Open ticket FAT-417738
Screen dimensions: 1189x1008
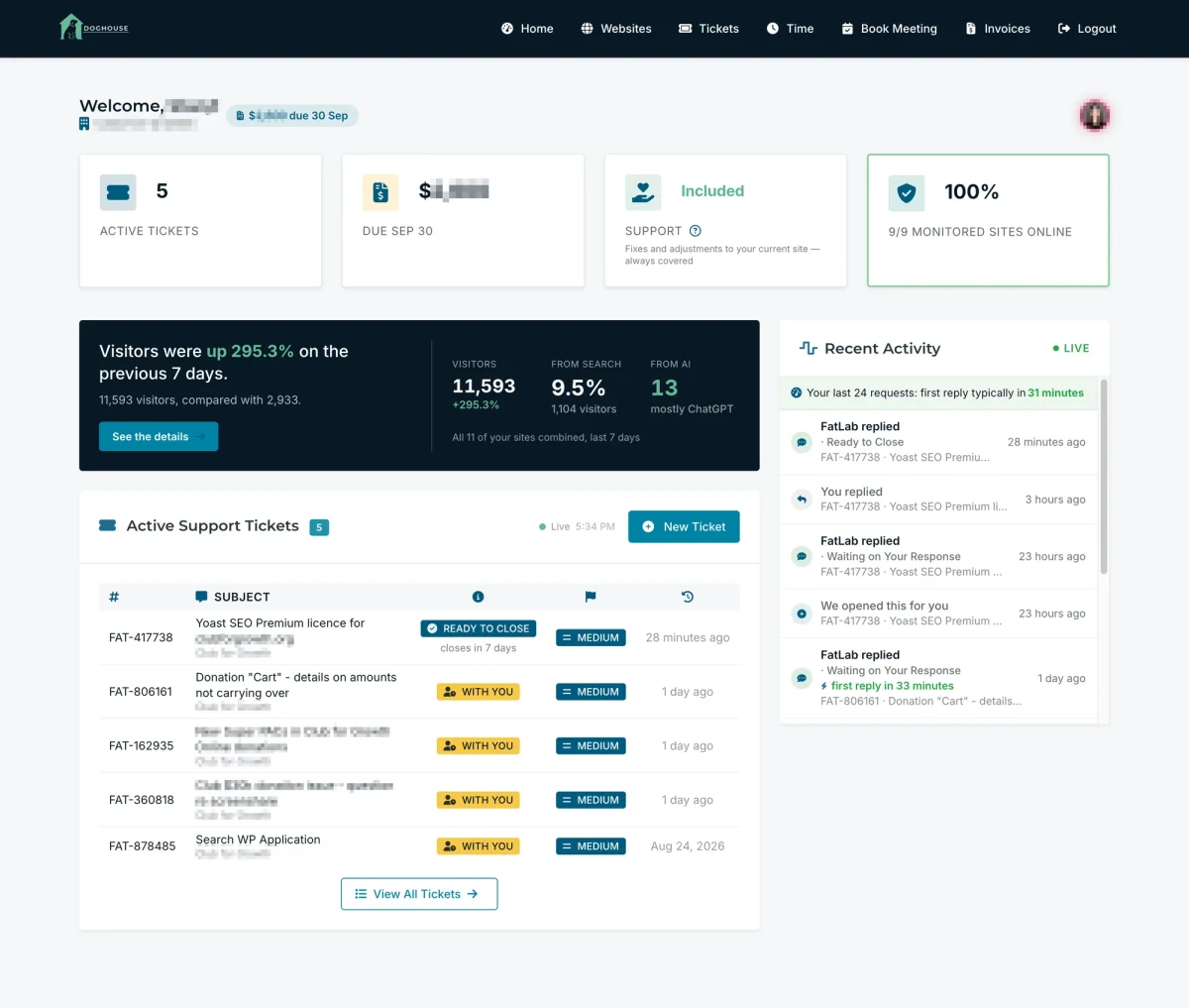(141, 637)
